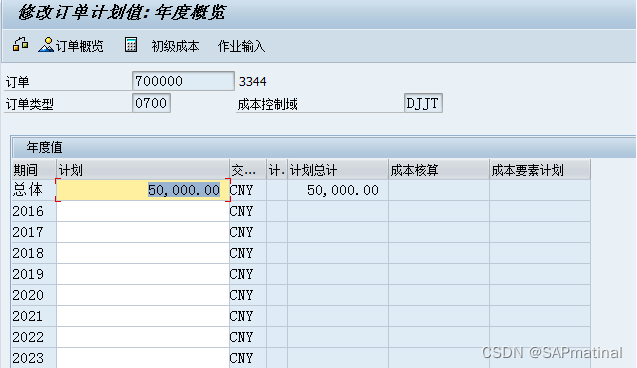Click the 2016 plan input field
The width and height of the screenshot is (637, 368).
(x=143, y=211)
